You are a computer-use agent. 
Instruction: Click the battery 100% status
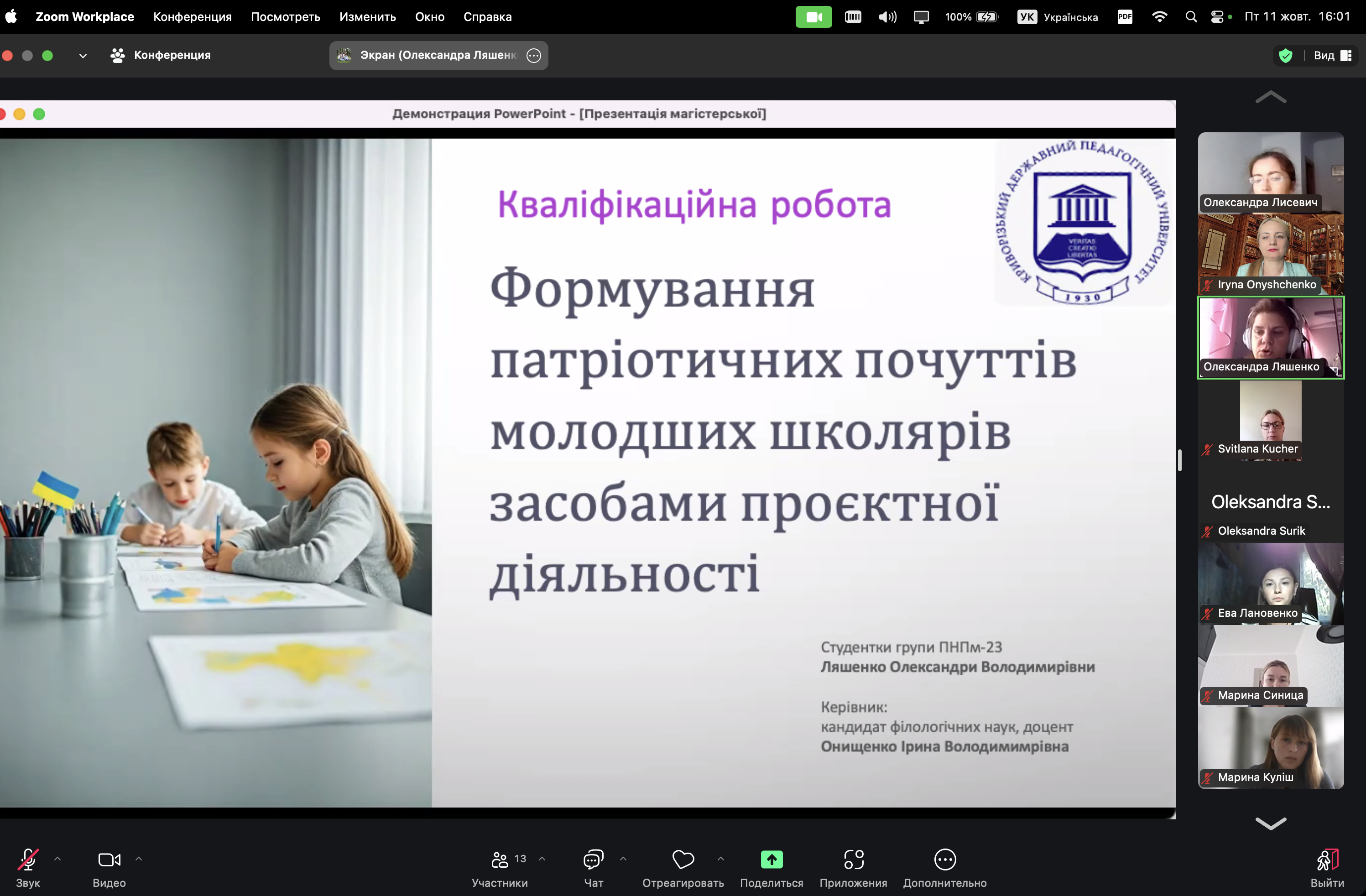pyautogui.click(x=972, y=16)
